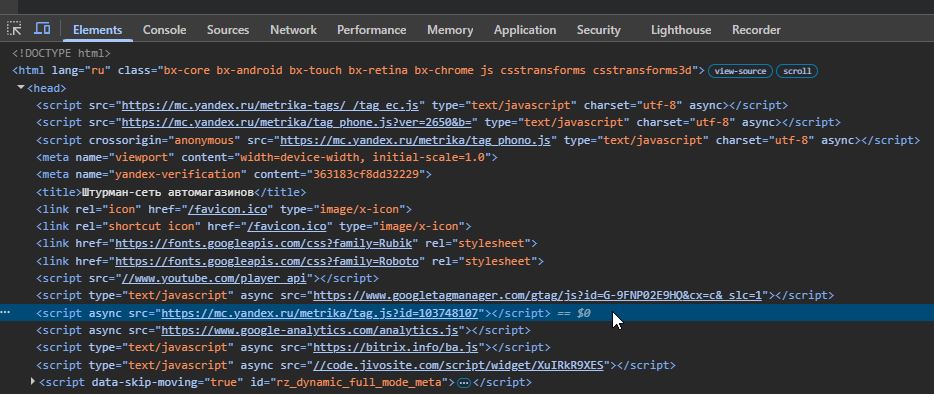Expand the rz_dynamic_full_mode_meta script node
The height and width of the screenshot is (394, 934).
tap(33, 381)
